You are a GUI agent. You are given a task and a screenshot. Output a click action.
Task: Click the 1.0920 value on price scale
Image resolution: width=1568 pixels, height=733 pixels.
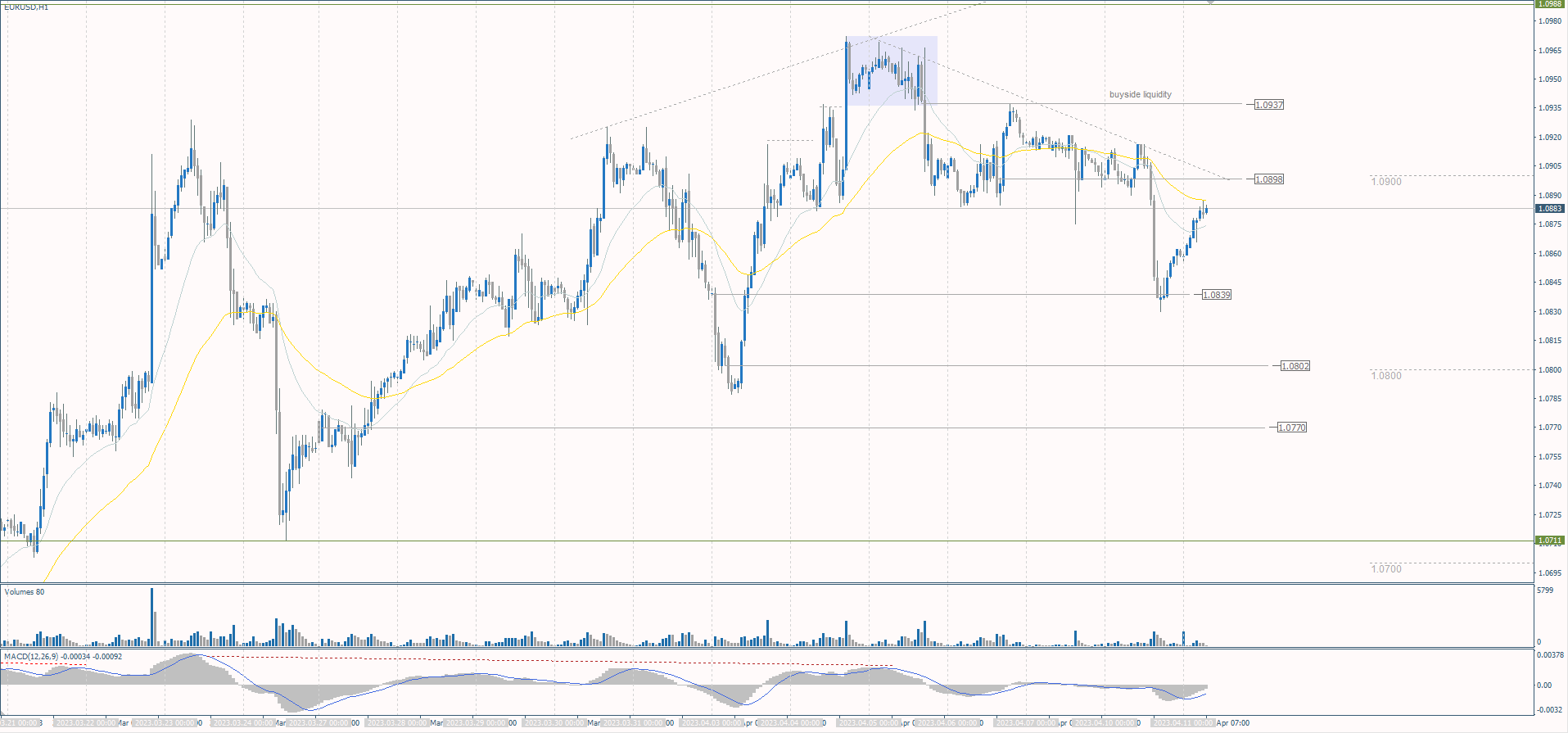tap(1549, 138)
